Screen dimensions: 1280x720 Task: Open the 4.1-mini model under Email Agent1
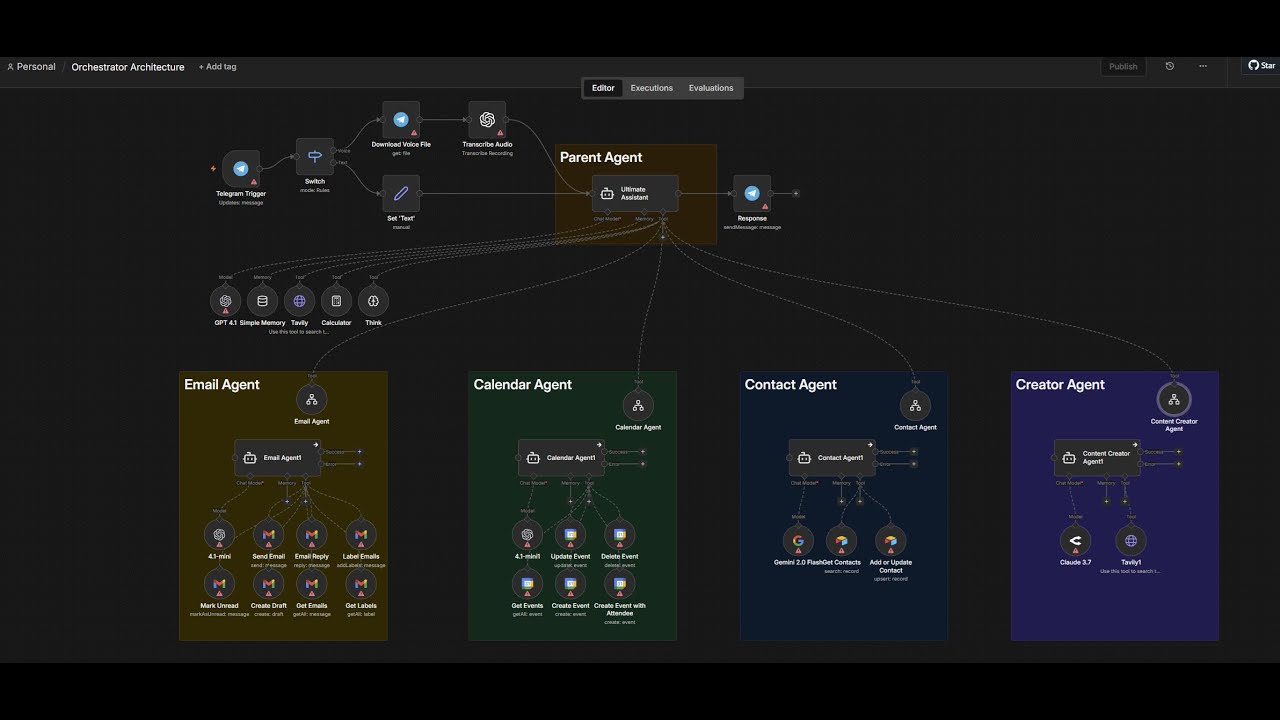pos(219,535)
